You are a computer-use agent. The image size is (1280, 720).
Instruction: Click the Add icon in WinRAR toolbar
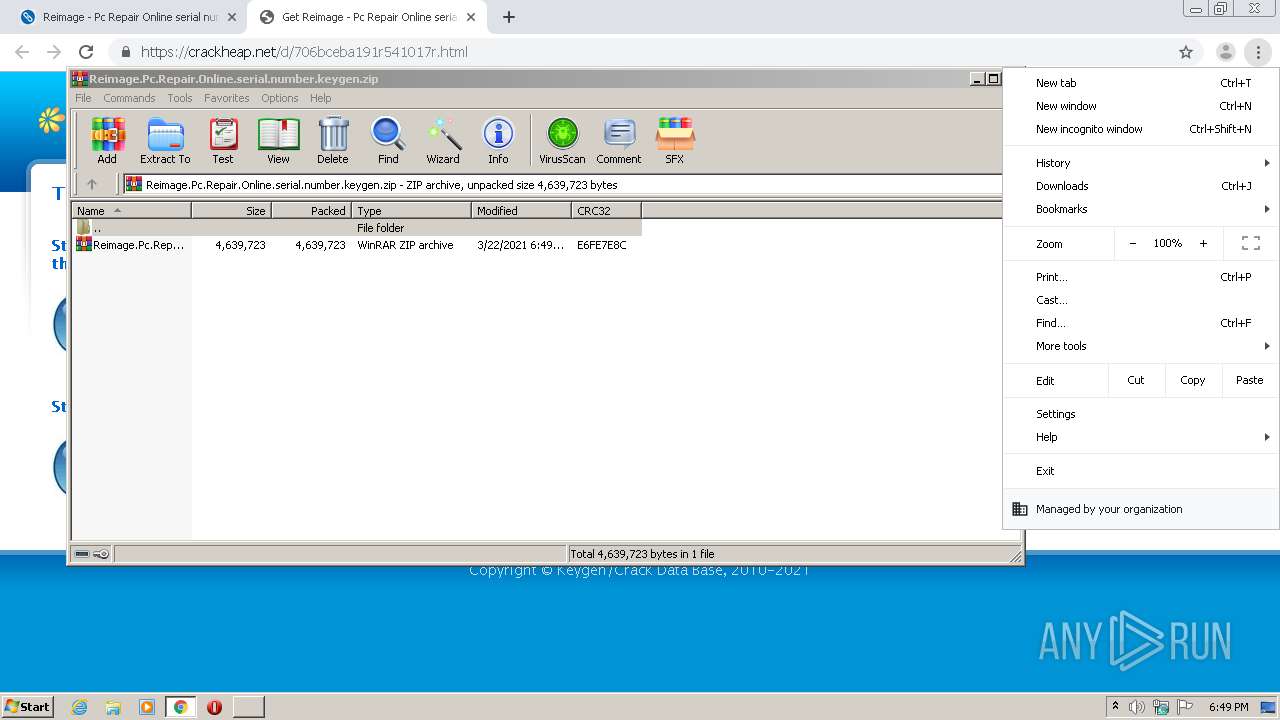107,140
